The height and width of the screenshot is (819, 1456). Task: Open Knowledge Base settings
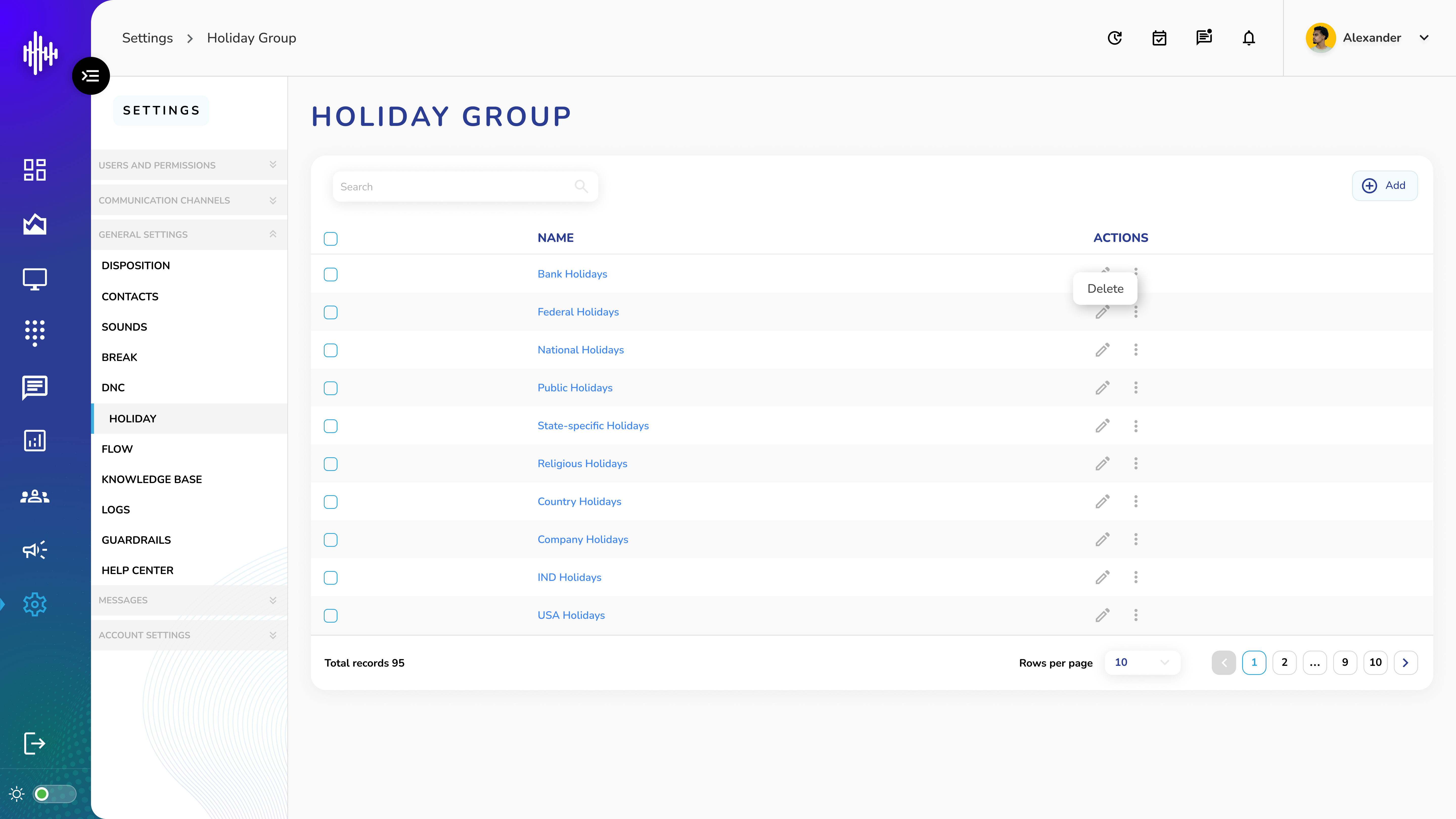(151, 479)
